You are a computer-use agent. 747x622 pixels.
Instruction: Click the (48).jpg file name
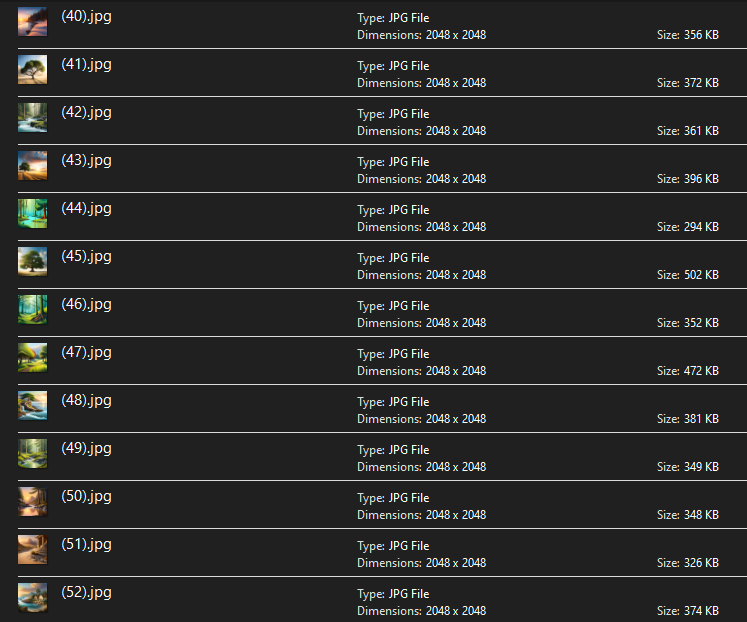86,400
